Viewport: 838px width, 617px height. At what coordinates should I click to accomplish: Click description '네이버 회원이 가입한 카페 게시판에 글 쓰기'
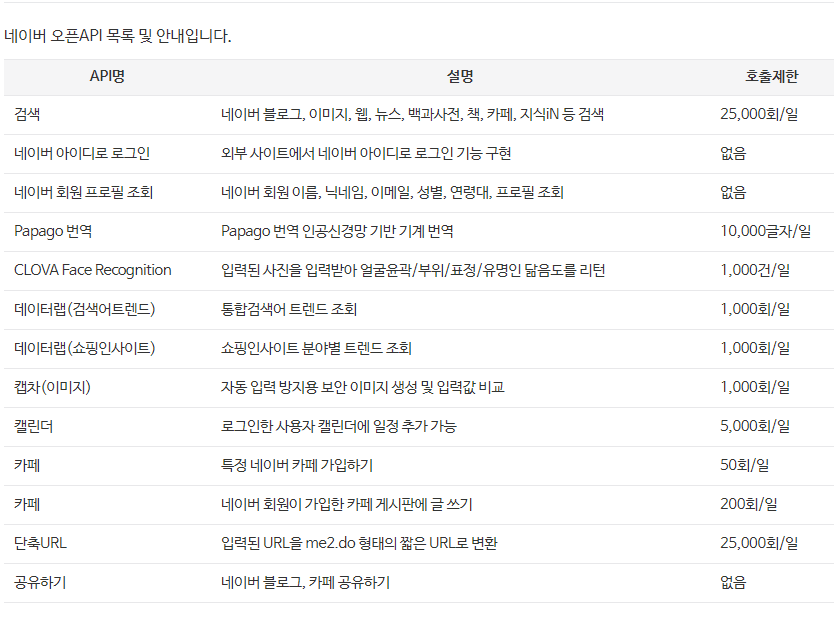coord(347,505)
